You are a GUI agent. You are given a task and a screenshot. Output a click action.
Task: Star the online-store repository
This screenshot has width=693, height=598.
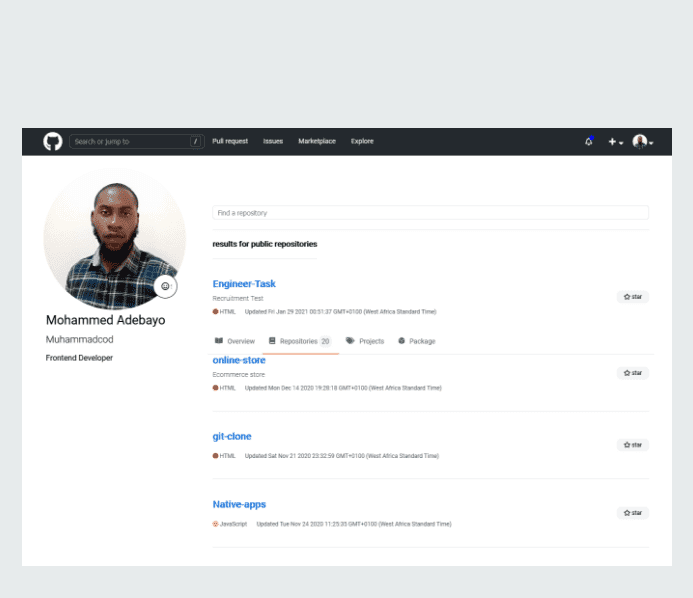click(x=632, y=373)
